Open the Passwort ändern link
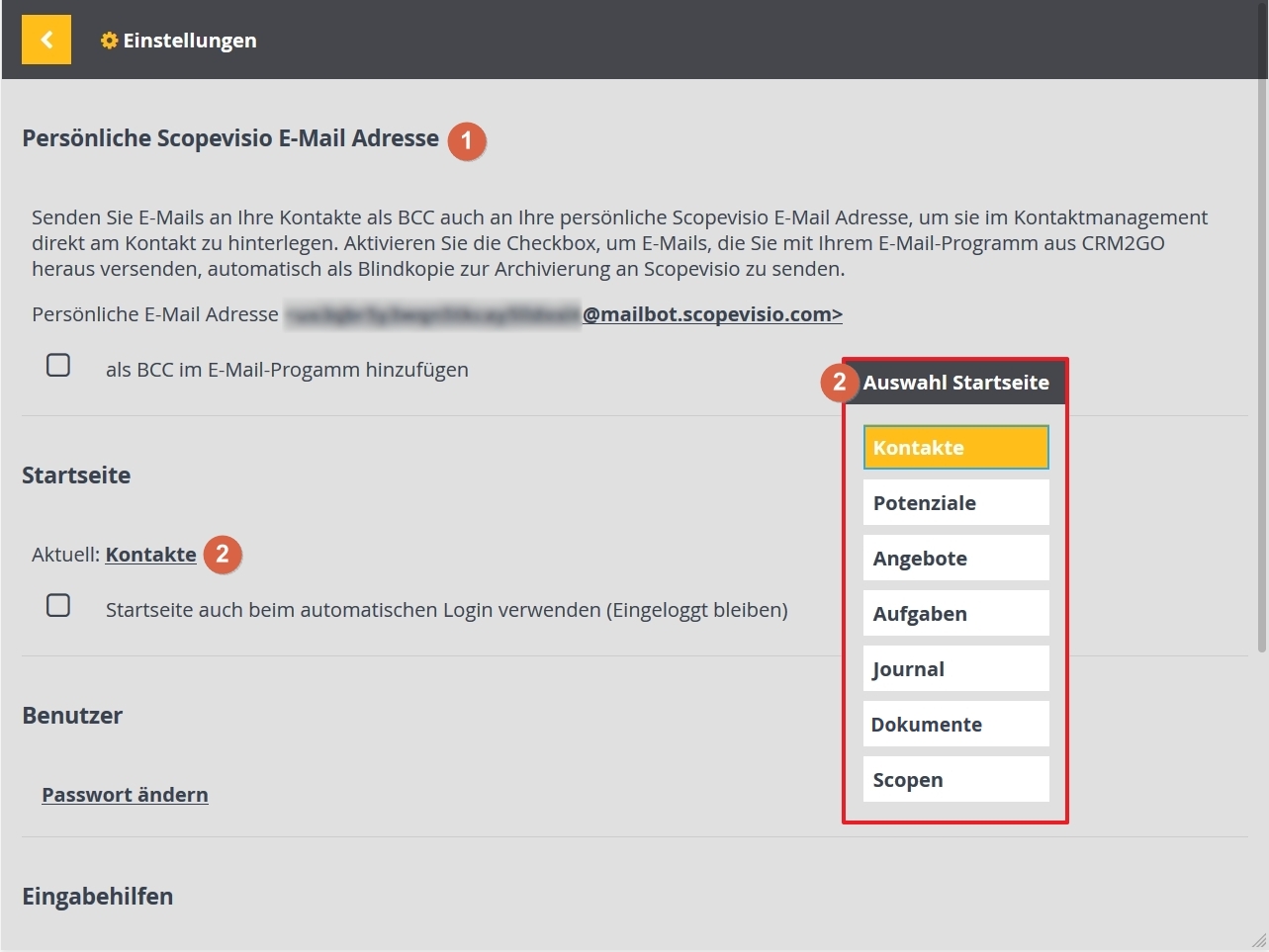Image resolution: width=1269 pixels, height=952 pixels. pyautogui.click(x=125, y=795)
